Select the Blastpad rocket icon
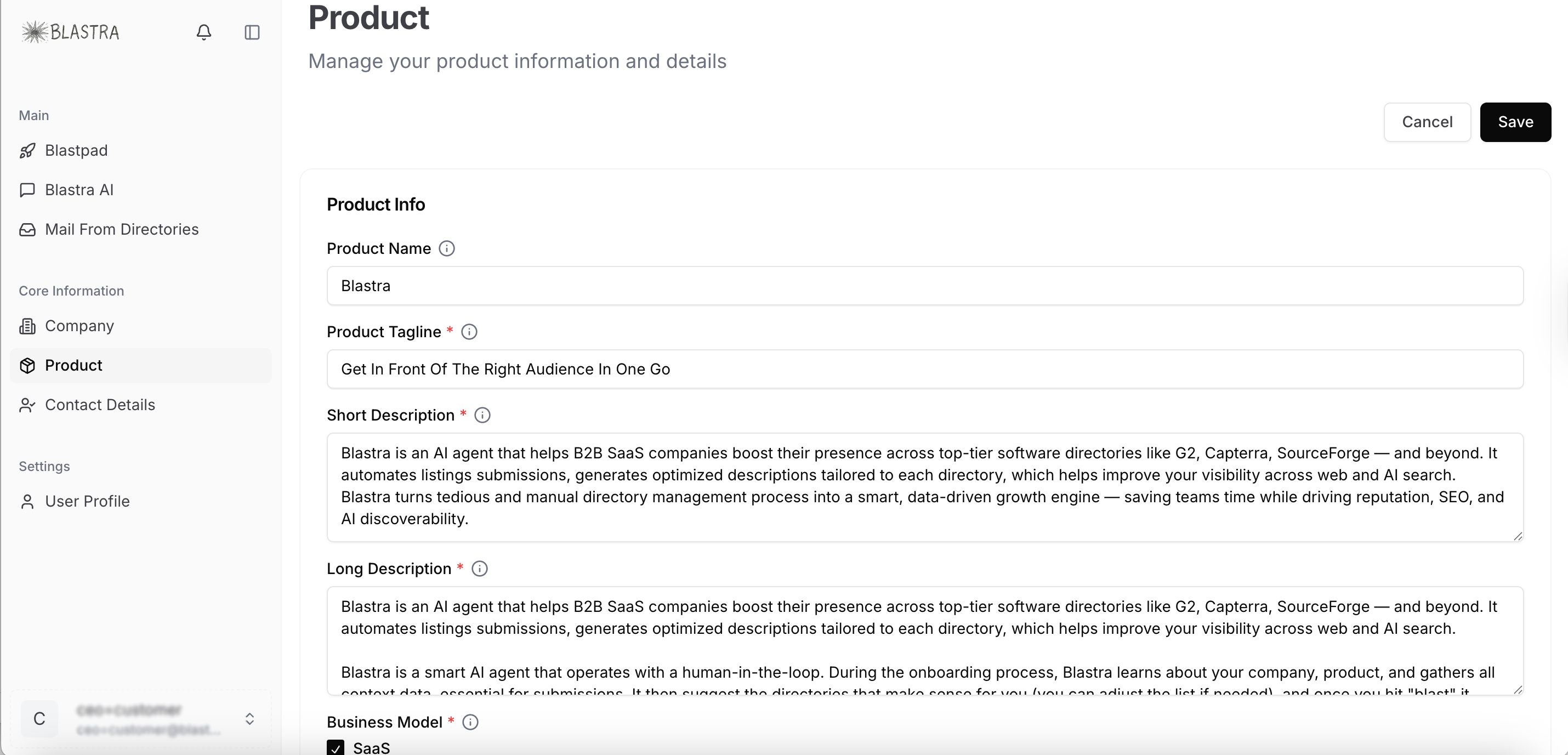The image size is (1568, 755). pyautogui.click(x=27, y=150)
